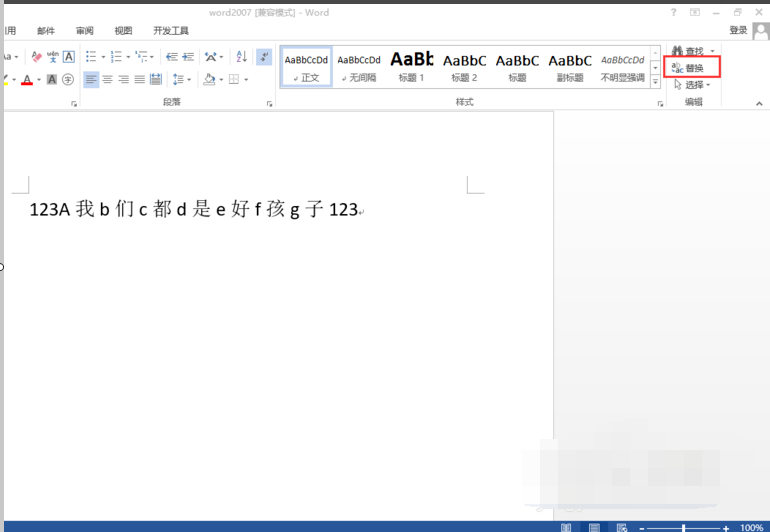Sort text A to Z
The image size is (770, 532).
click(x=242, y=57)
